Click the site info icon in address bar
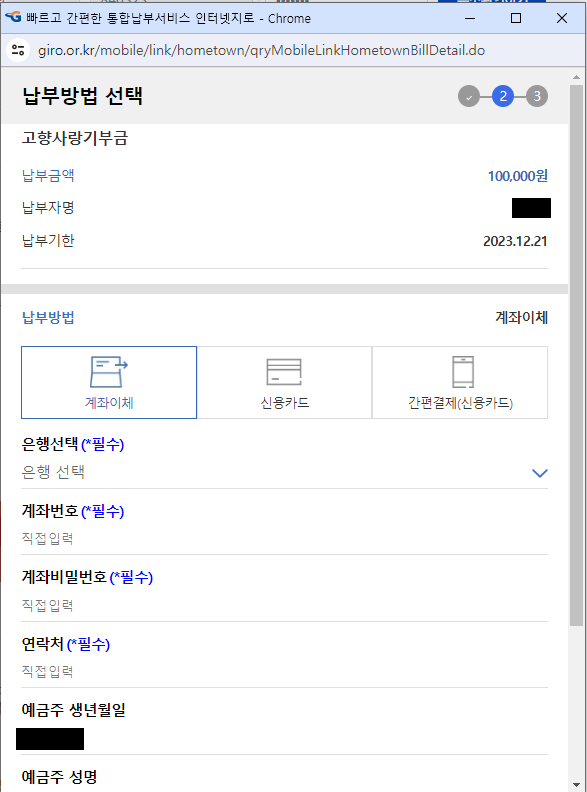This screenshot has width=587, height=792. [x=18, y=50]
